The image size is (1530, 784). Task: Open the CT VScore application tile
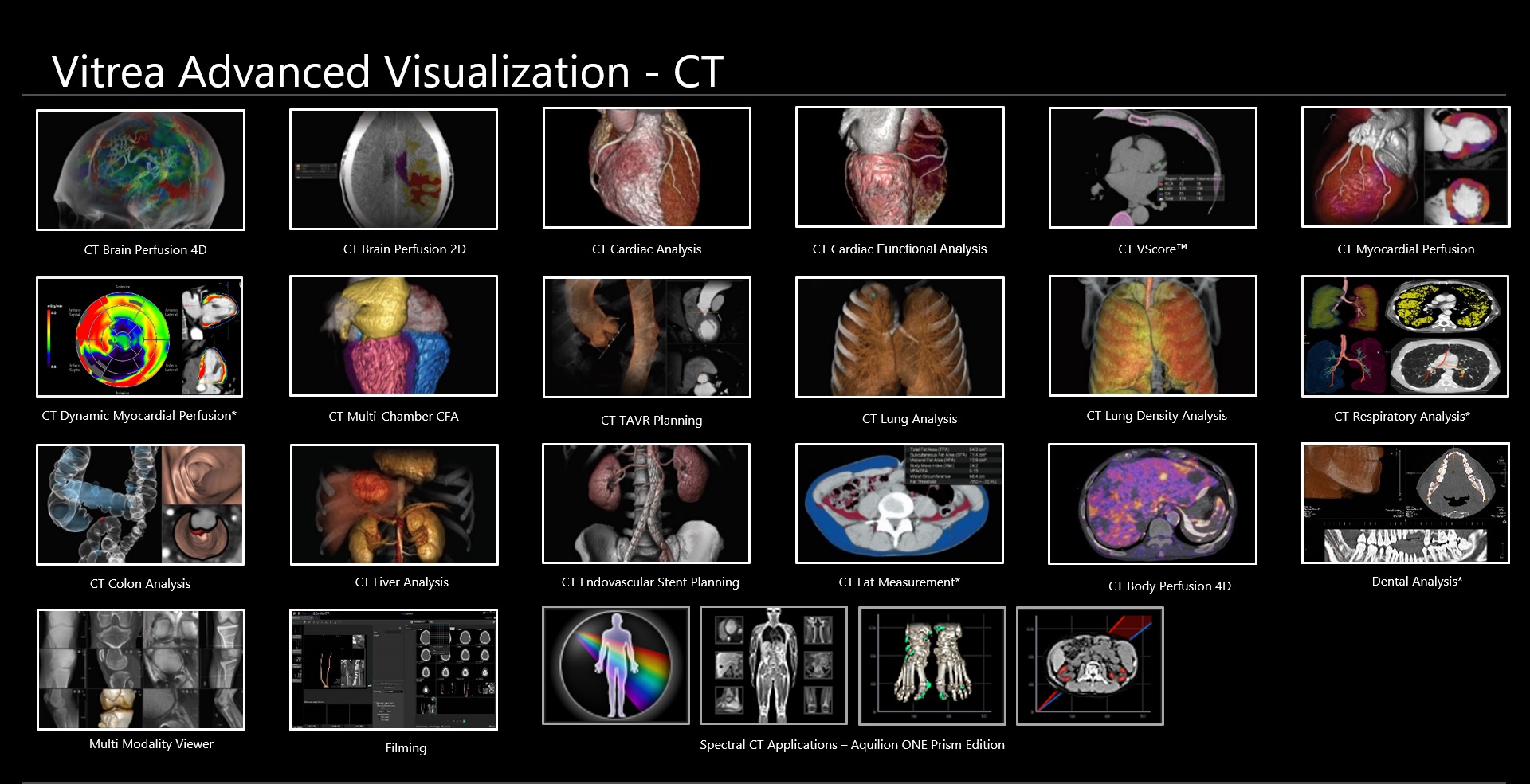1152,167
